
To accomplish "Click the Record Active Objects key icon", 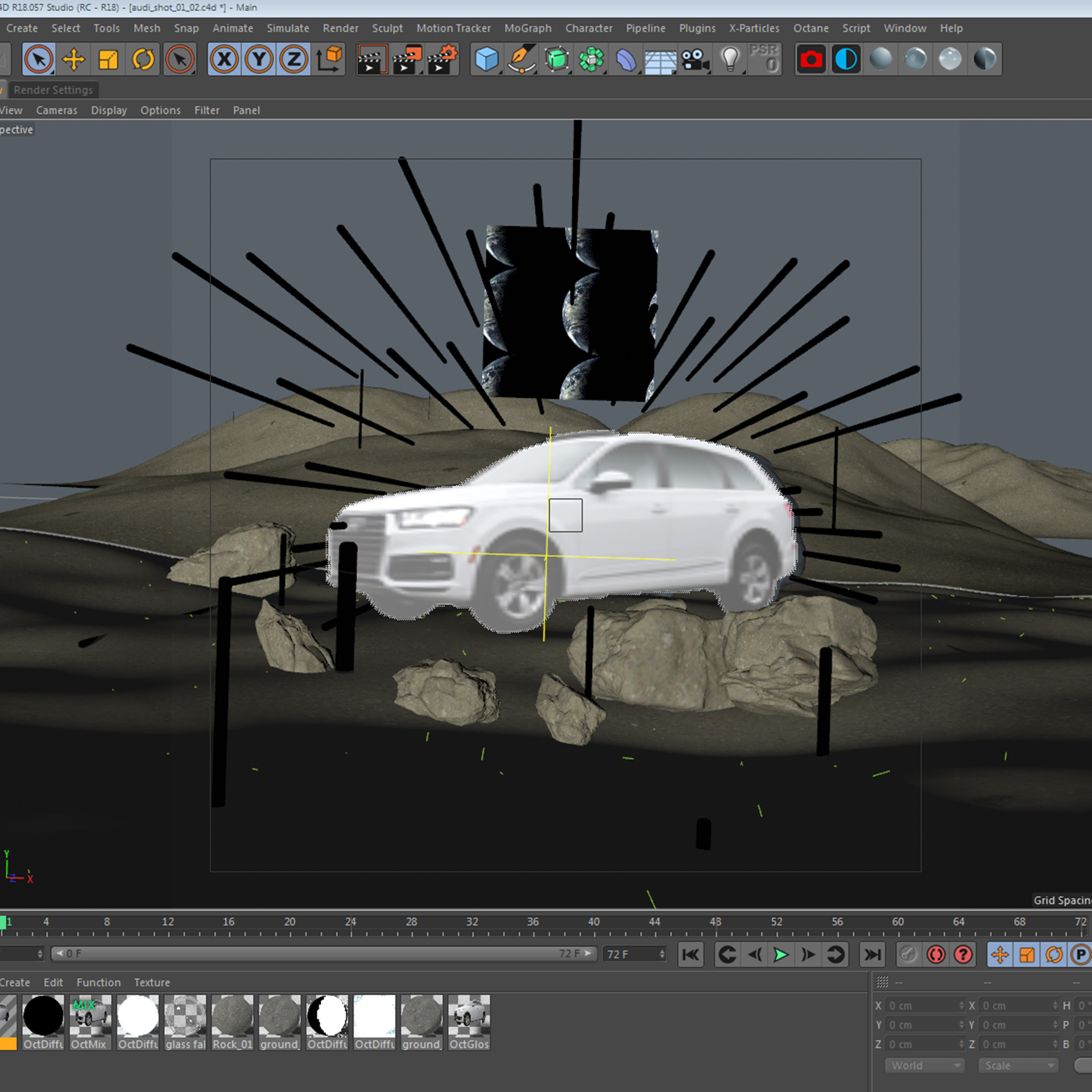I will pos(909,954).
